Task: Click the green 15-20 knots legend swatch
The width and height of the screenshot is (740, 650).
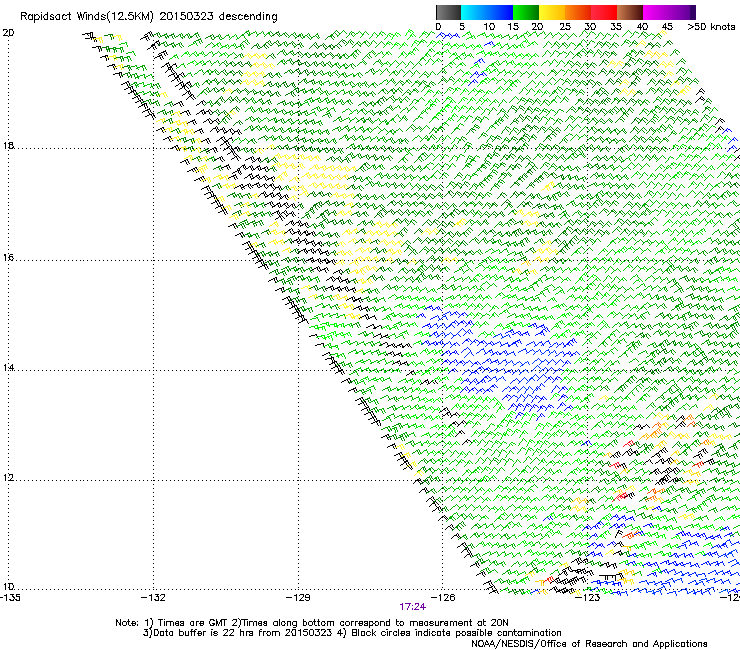Action: point(526,12)
